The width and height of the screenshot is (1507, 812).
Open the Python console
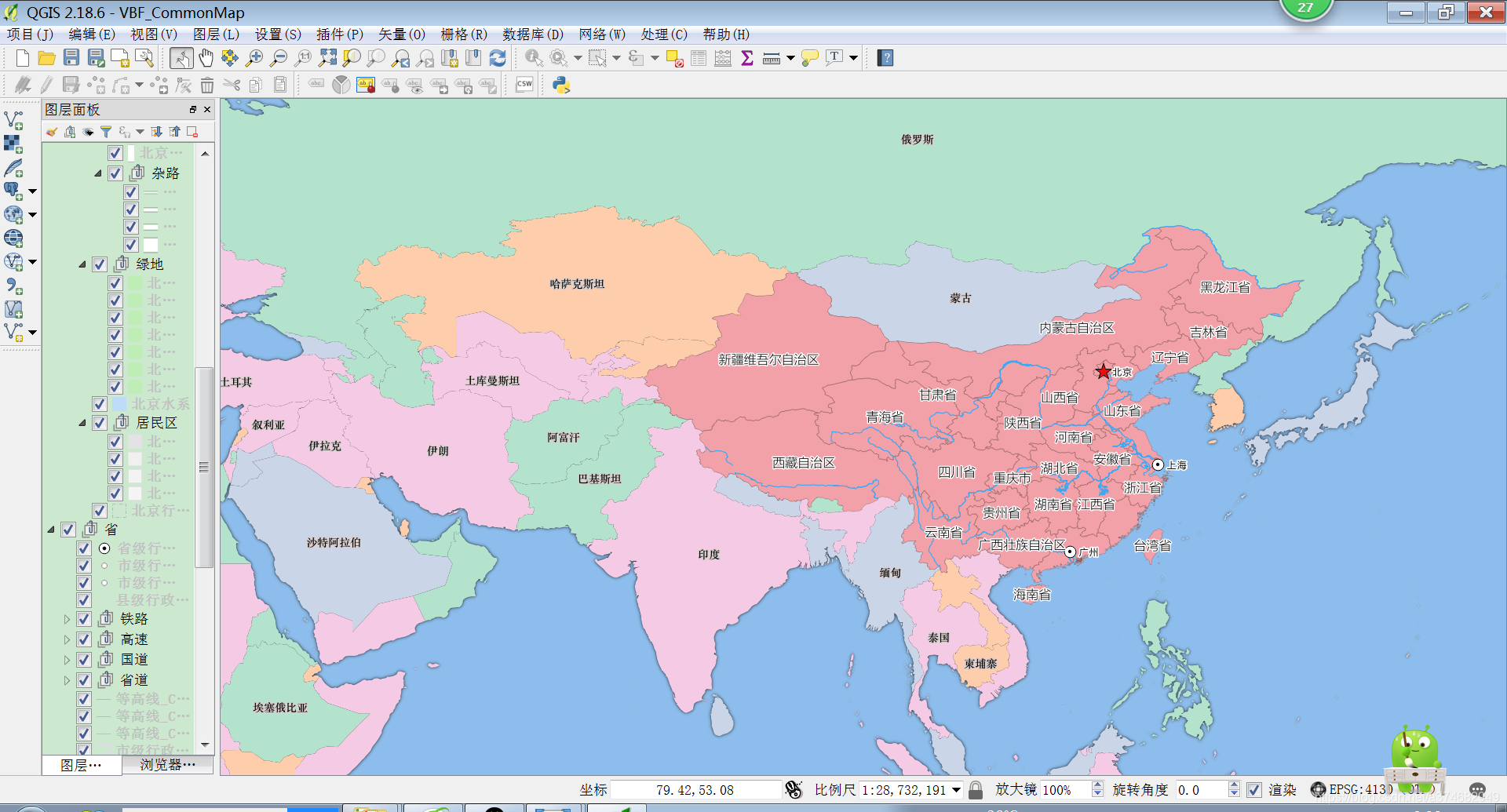[561, 85]
